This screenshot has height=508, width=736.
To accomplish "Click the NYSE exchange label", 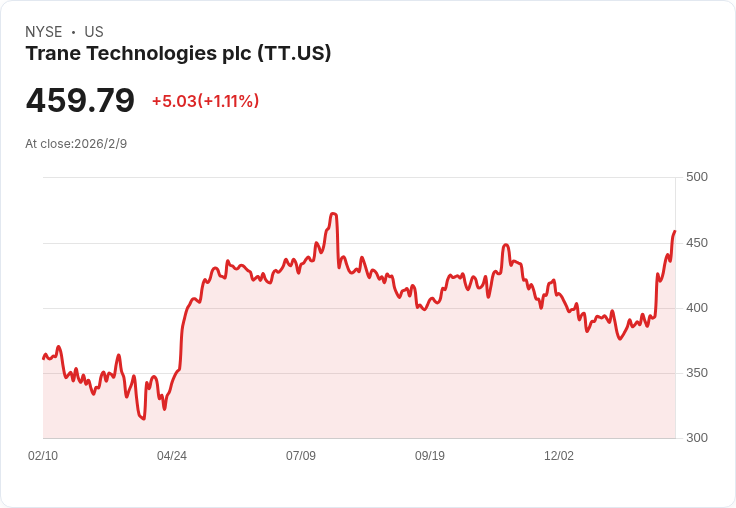I will pos(44,32).
